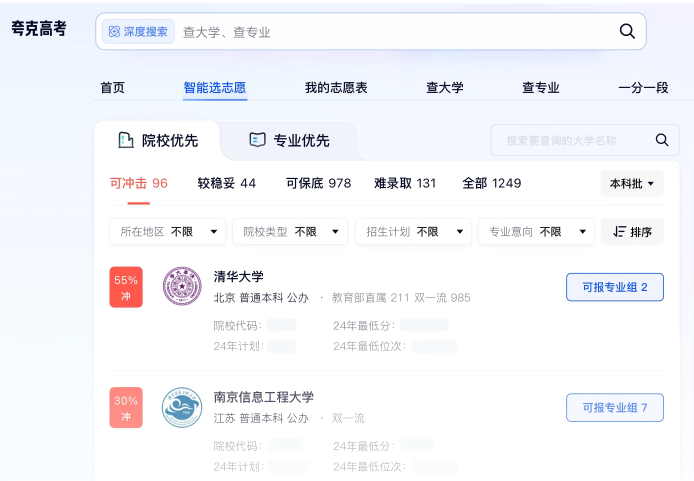This screenshot has width=694, height=481.
Task: Select 智能选志愿 tab
Action: (x=215, y=88)
